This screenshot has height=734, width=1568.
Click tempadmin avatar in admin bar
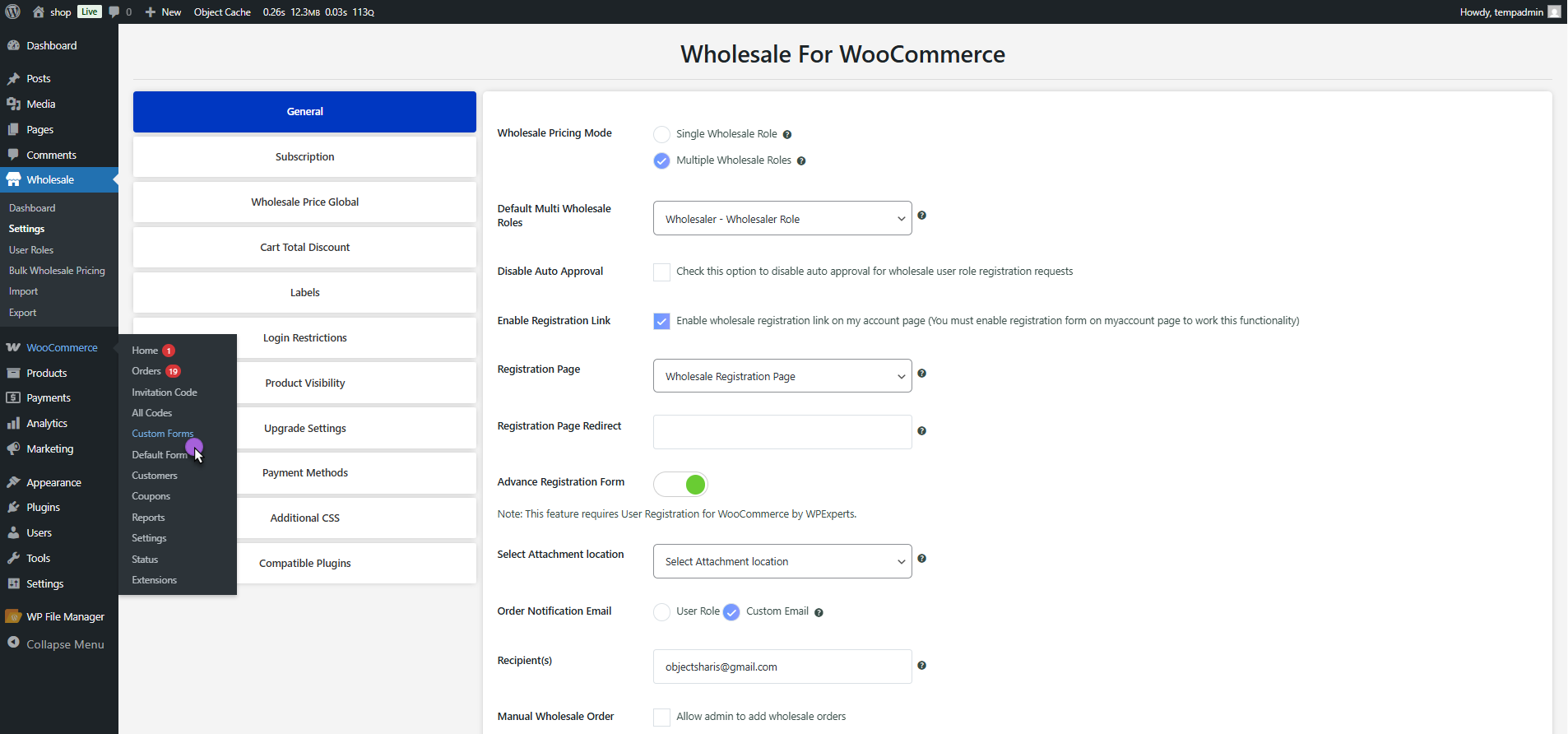pos(1554,12)
